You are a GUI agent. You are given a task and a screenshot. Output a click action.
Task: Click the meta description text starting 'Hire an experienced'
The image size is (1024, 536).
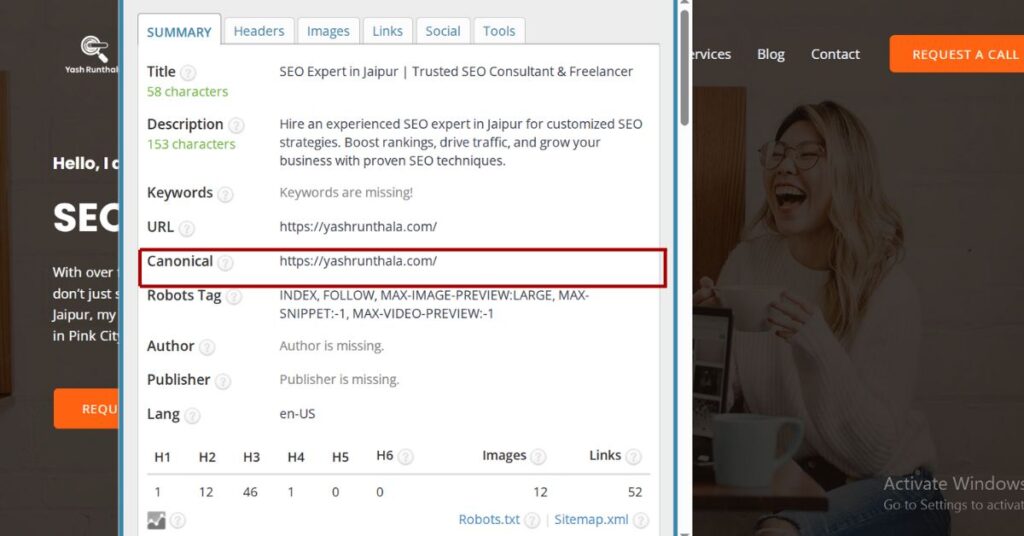tap(461, 142)
